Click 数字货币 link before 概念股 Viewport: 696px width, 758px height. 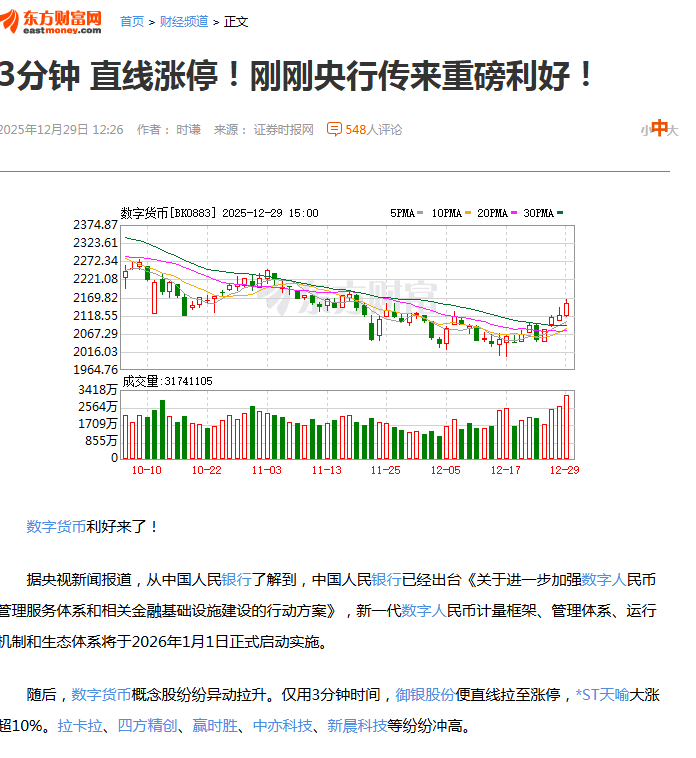tap(101, 695)
